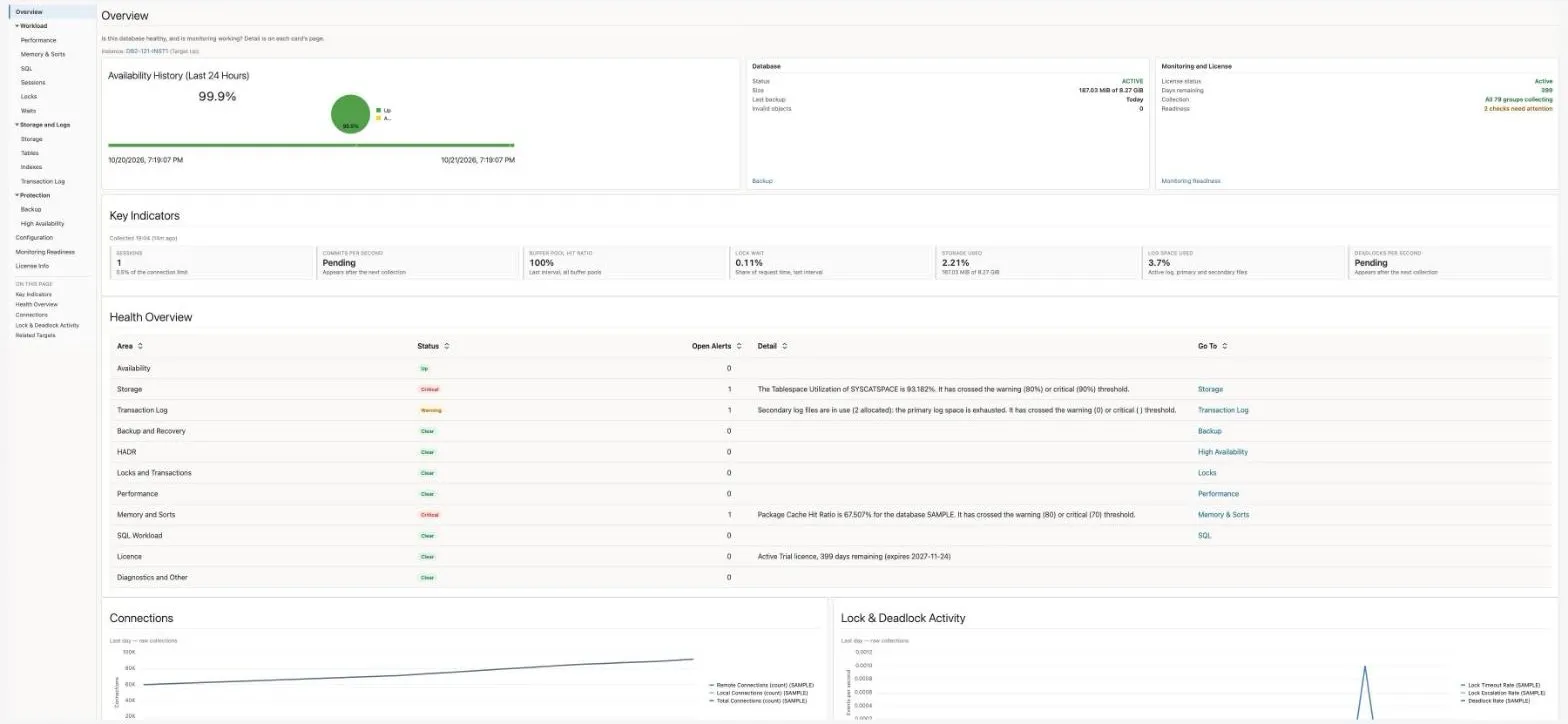Click the Backup link in Database card

point(762,181)
